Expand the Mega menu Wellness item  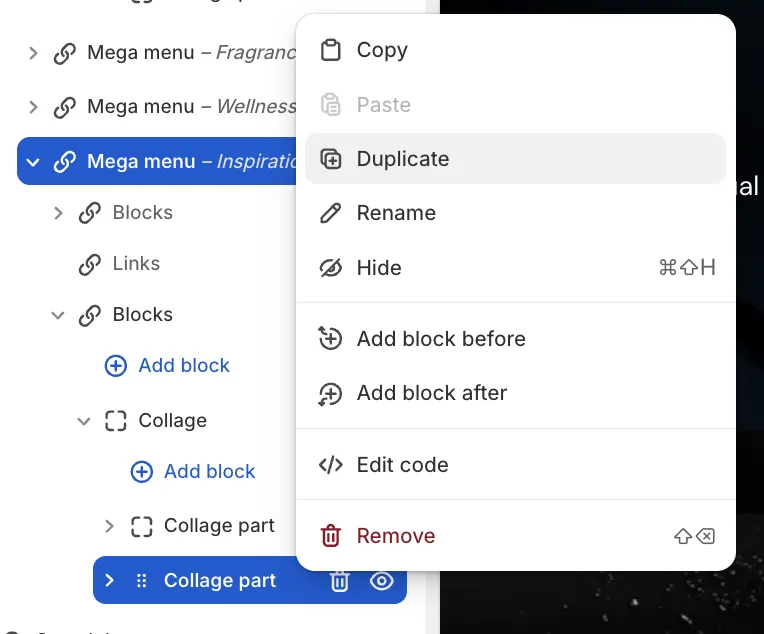[33, 107]
